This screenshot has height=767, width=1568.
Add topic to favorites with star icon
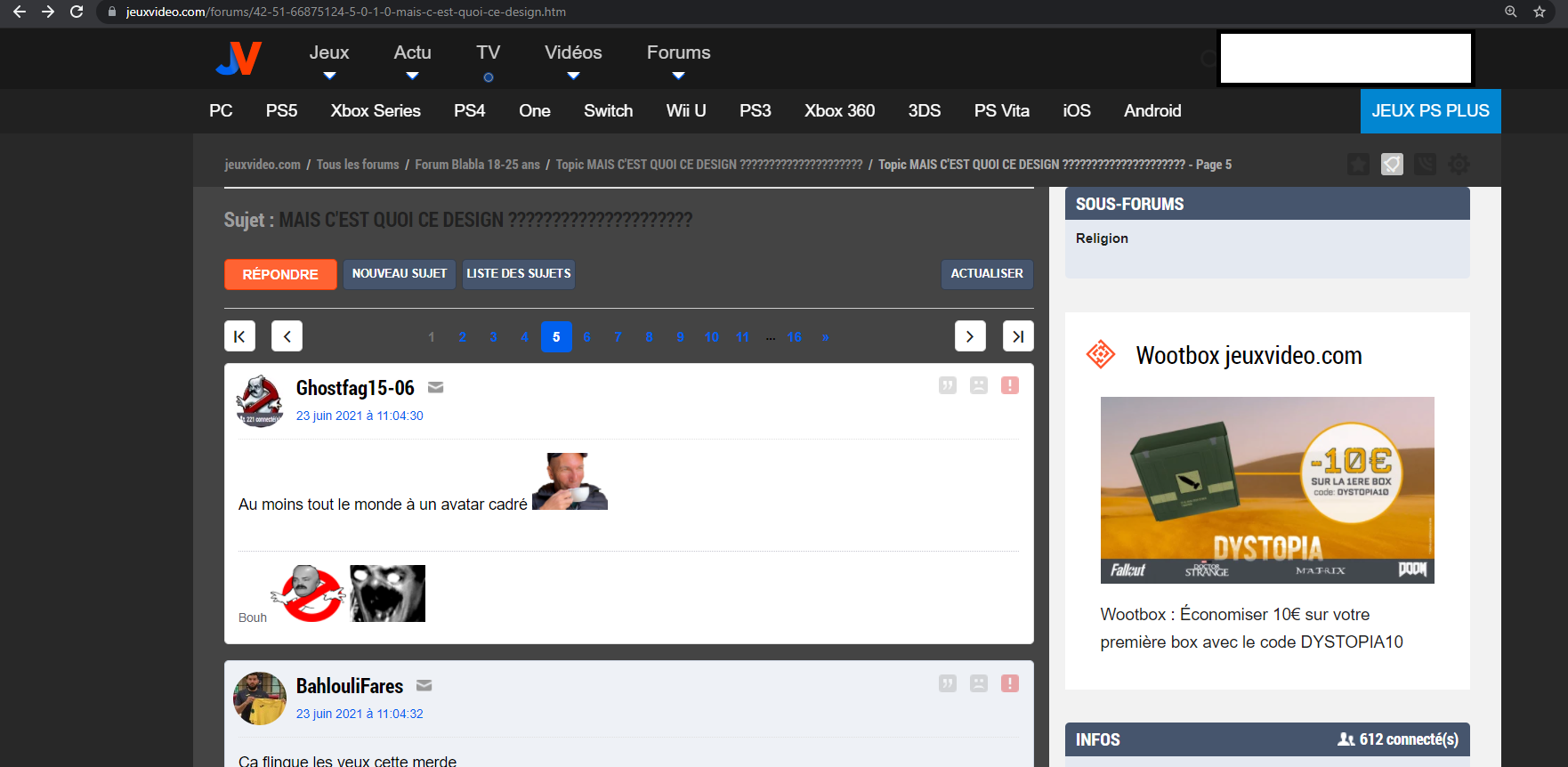pos(1358,165)
